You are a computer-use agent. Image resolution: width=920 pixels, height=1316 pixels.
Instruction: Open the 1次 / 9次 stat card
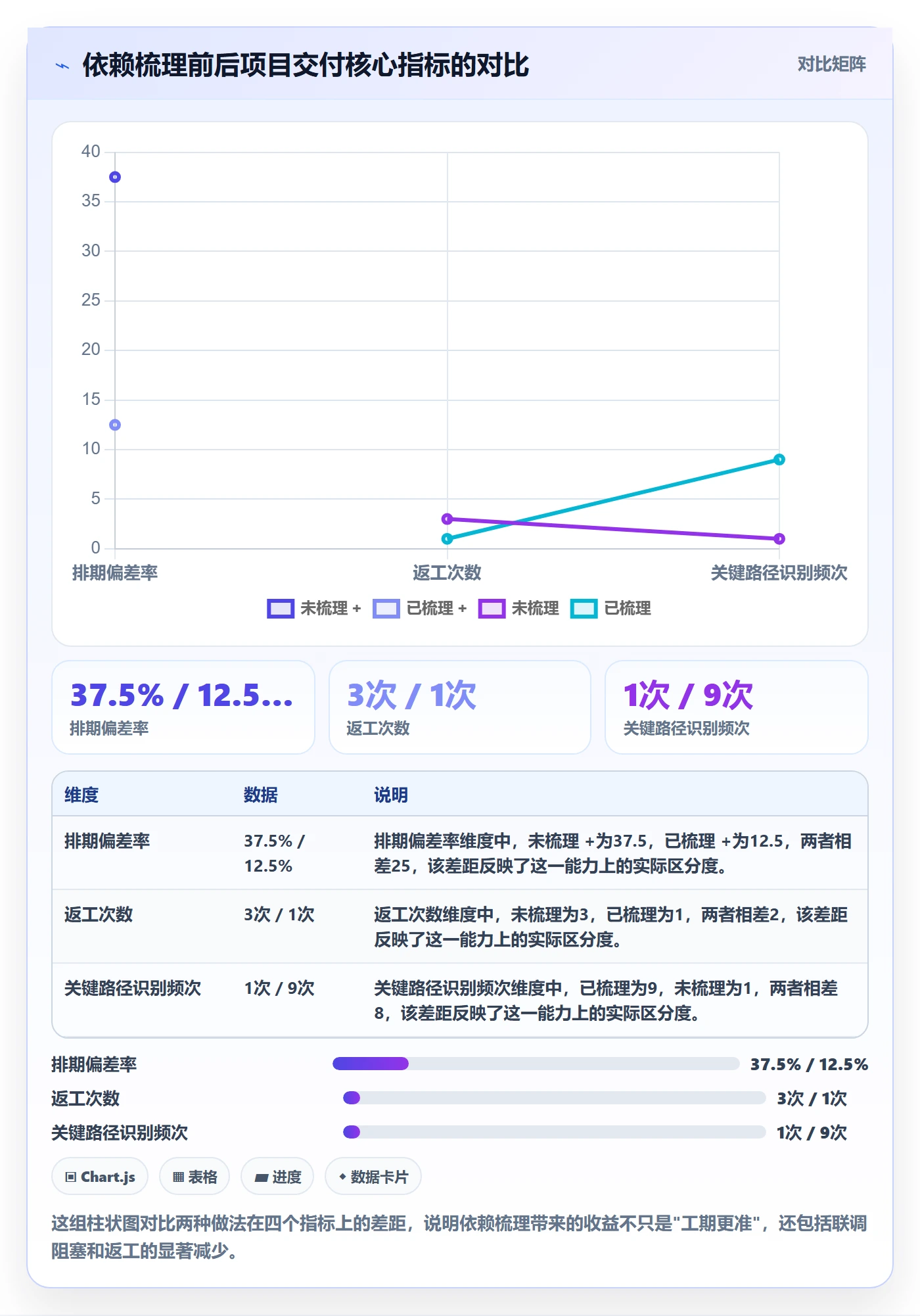pos(737,707)
